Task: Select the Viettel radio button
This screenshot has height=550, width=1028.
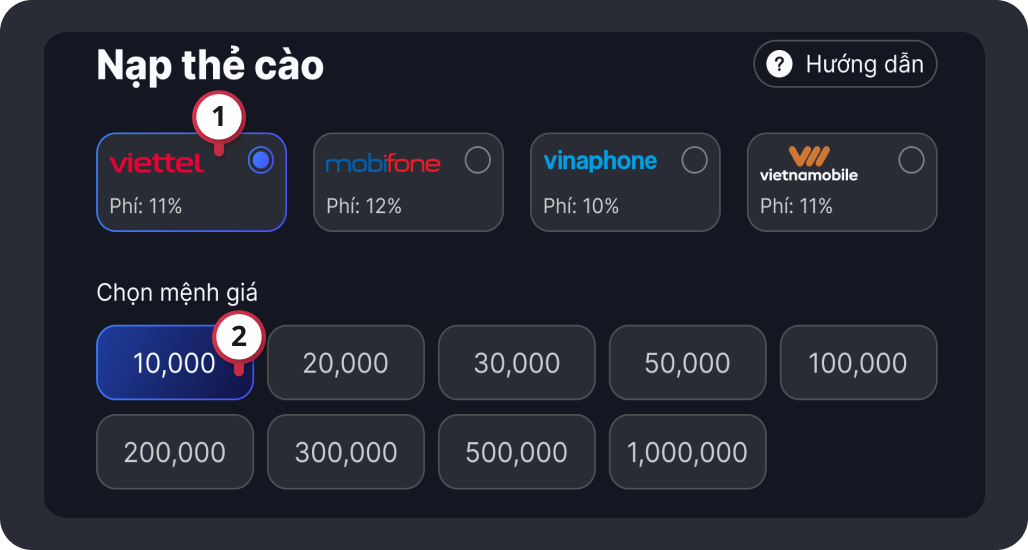Action: (261, 160)
